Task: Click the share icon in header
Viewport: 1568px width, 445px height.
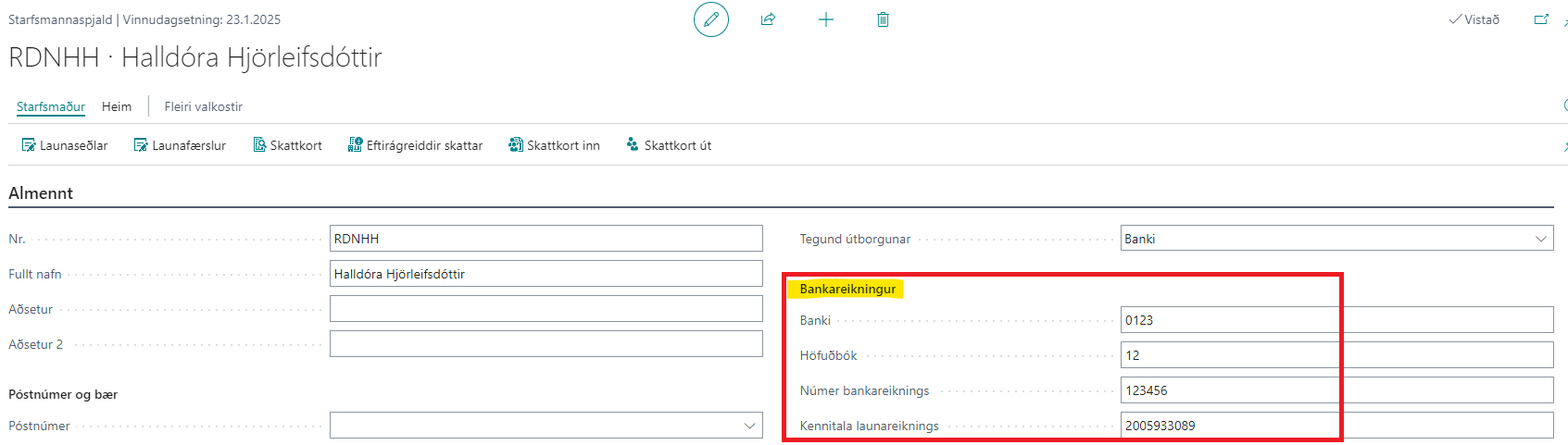Action: point(768,19)
